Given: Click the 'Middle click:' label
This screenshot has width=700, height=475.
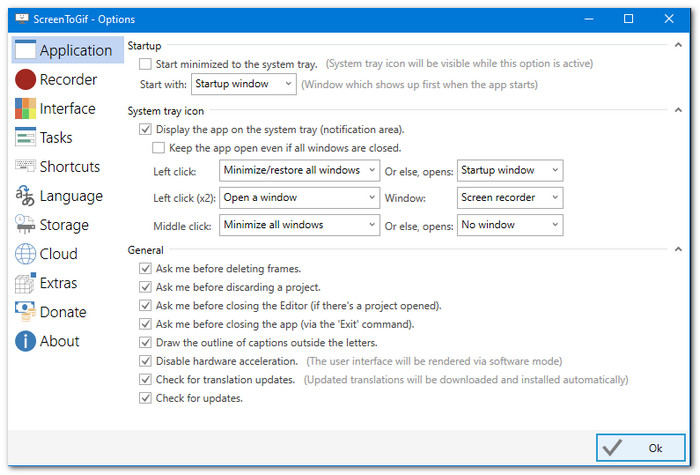Looking at the screenshot, I should click(x=182, y=226).
